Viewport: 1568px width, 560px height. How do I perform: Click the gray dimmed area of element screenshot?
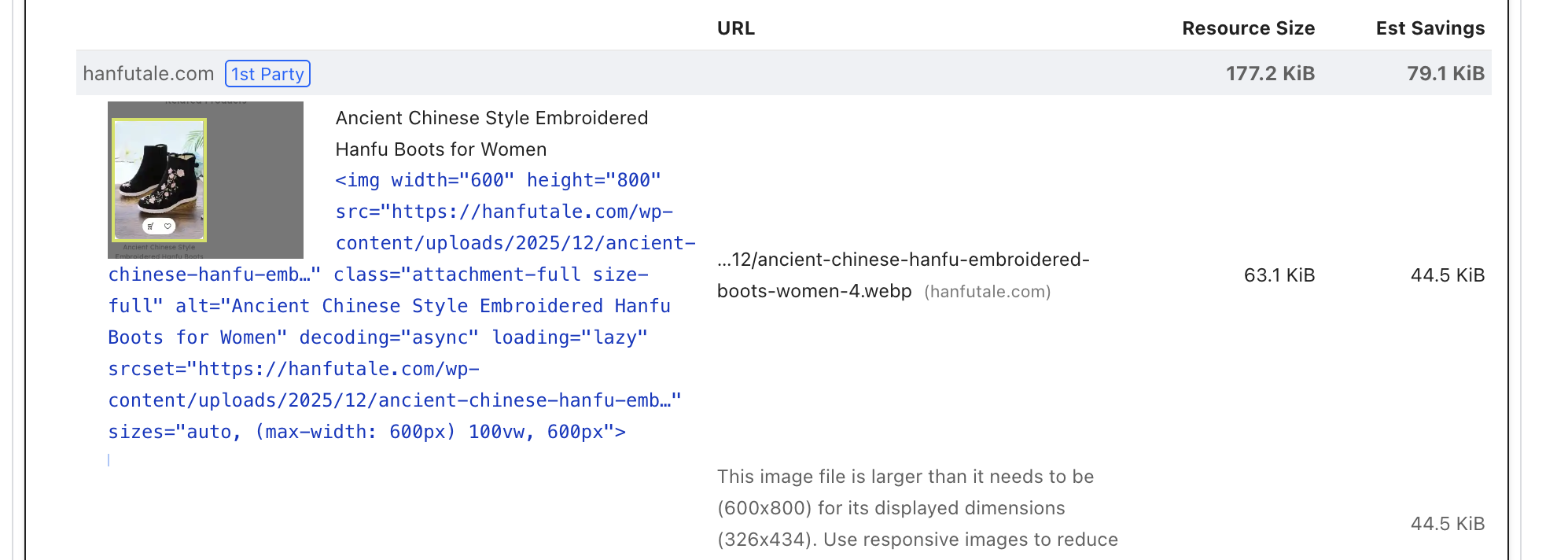[x=256, y=180]
